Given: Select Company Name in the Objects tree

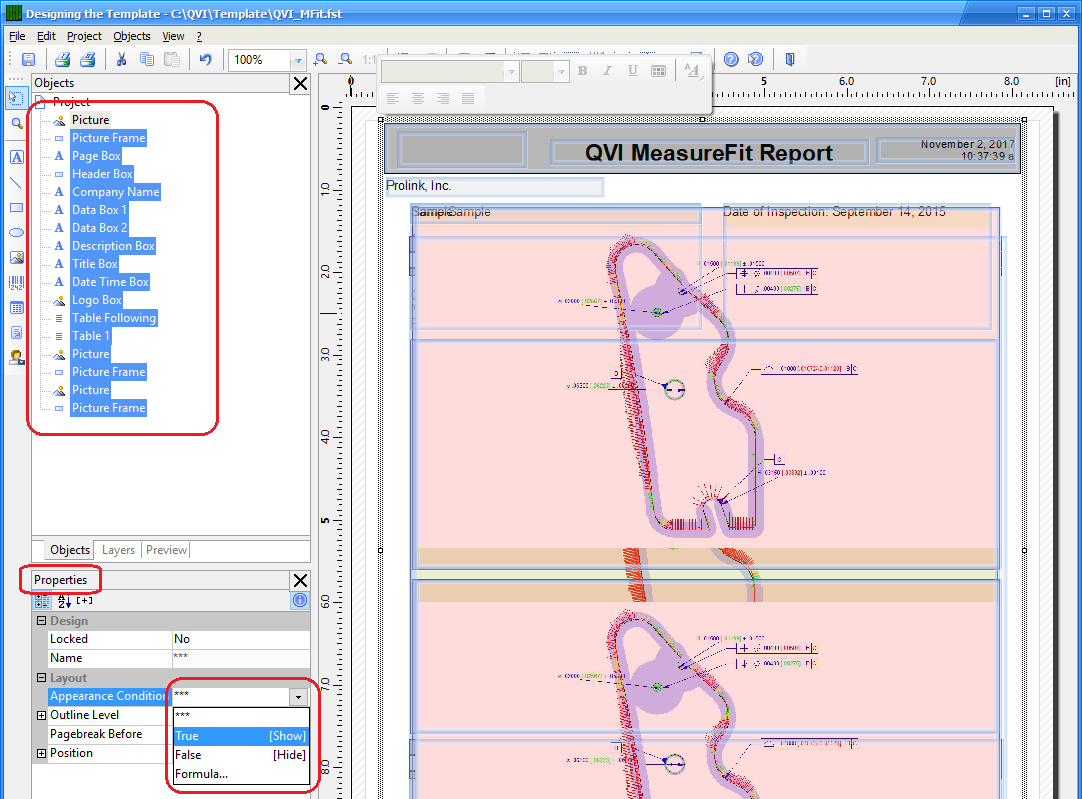Looking at the screenshot, I should coord(116,192).
